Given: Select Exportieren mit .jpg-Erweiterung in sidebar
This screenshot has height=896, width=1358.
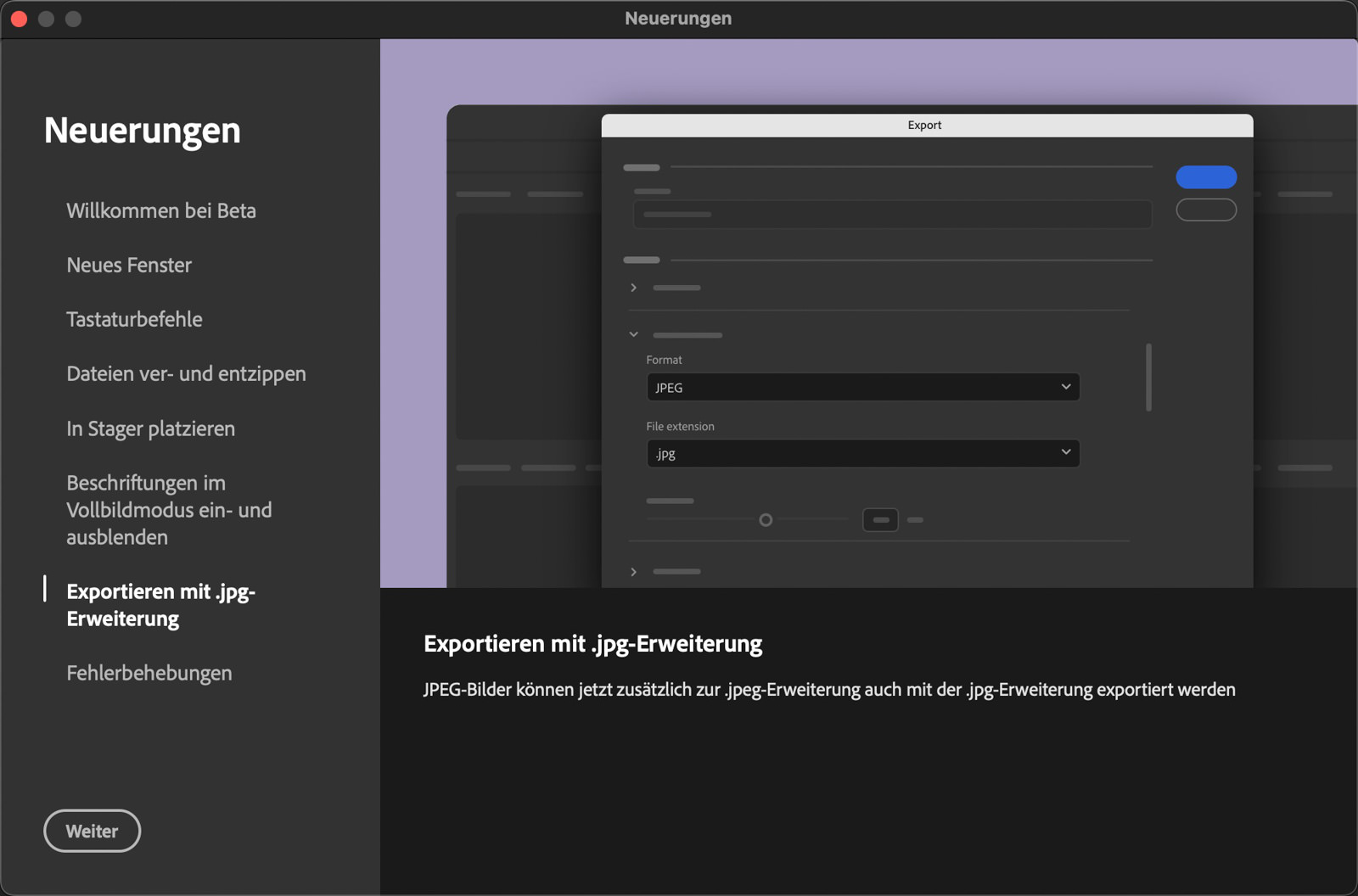Looking at the screenshot, I should tap(160, 604).
